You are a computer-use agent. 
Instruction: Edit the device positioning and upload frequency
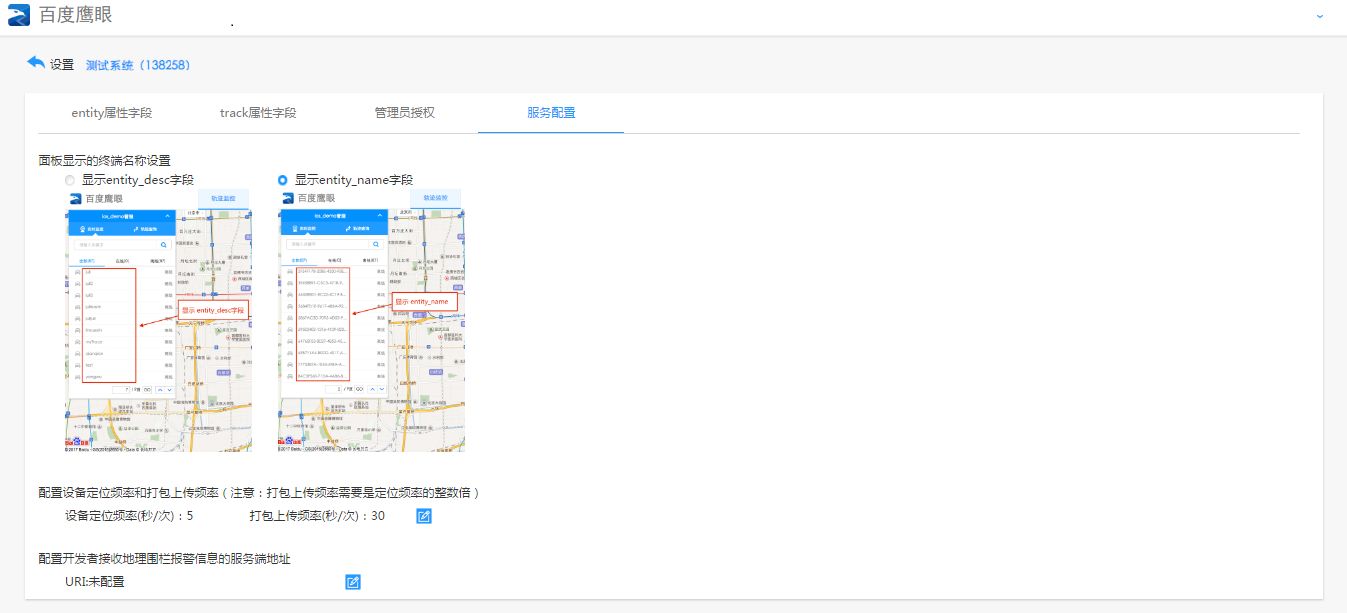(x=424, y=516)
